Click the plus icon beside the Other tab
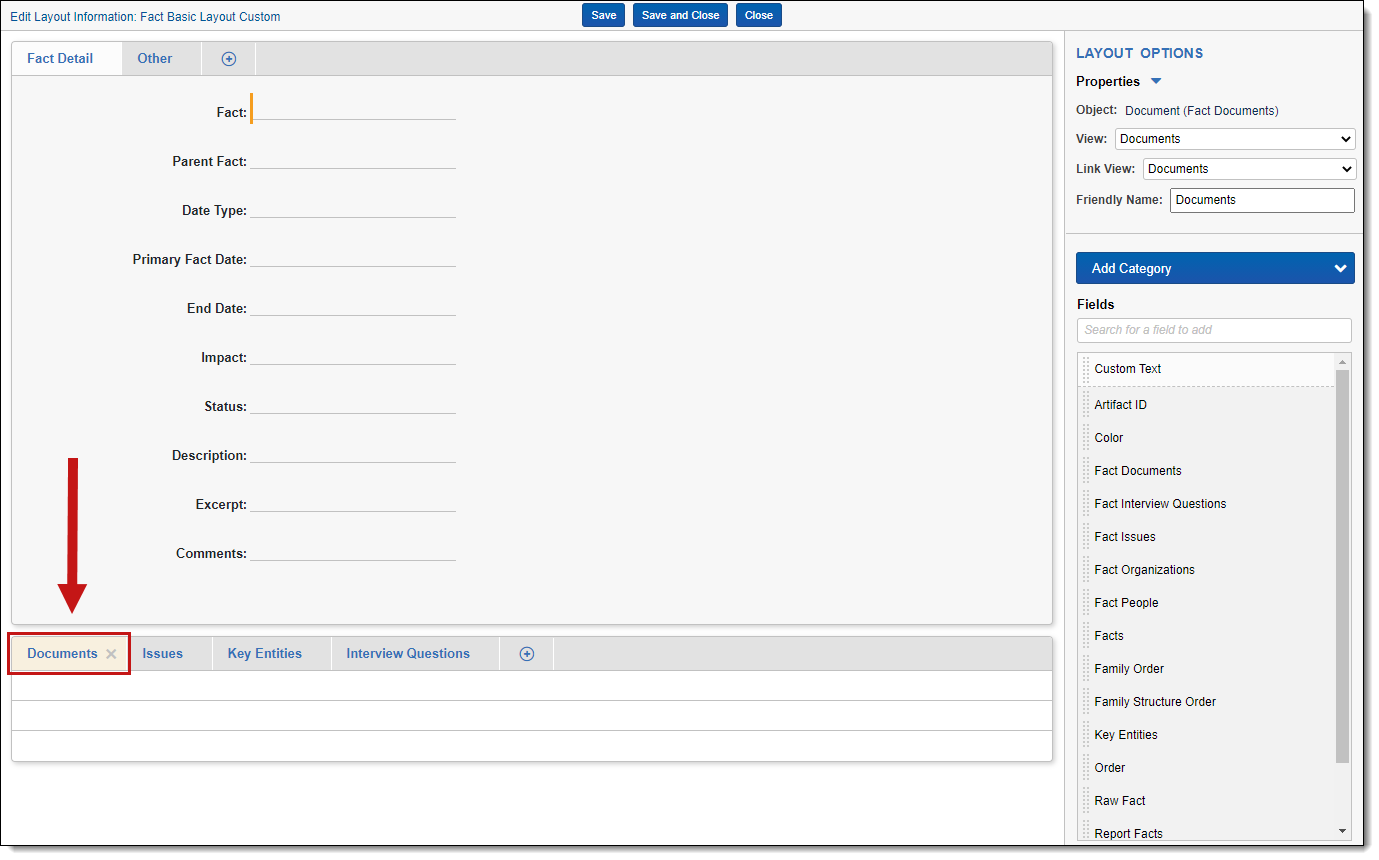Viewport: 1379px width, 860px height. tap(228, 59)
